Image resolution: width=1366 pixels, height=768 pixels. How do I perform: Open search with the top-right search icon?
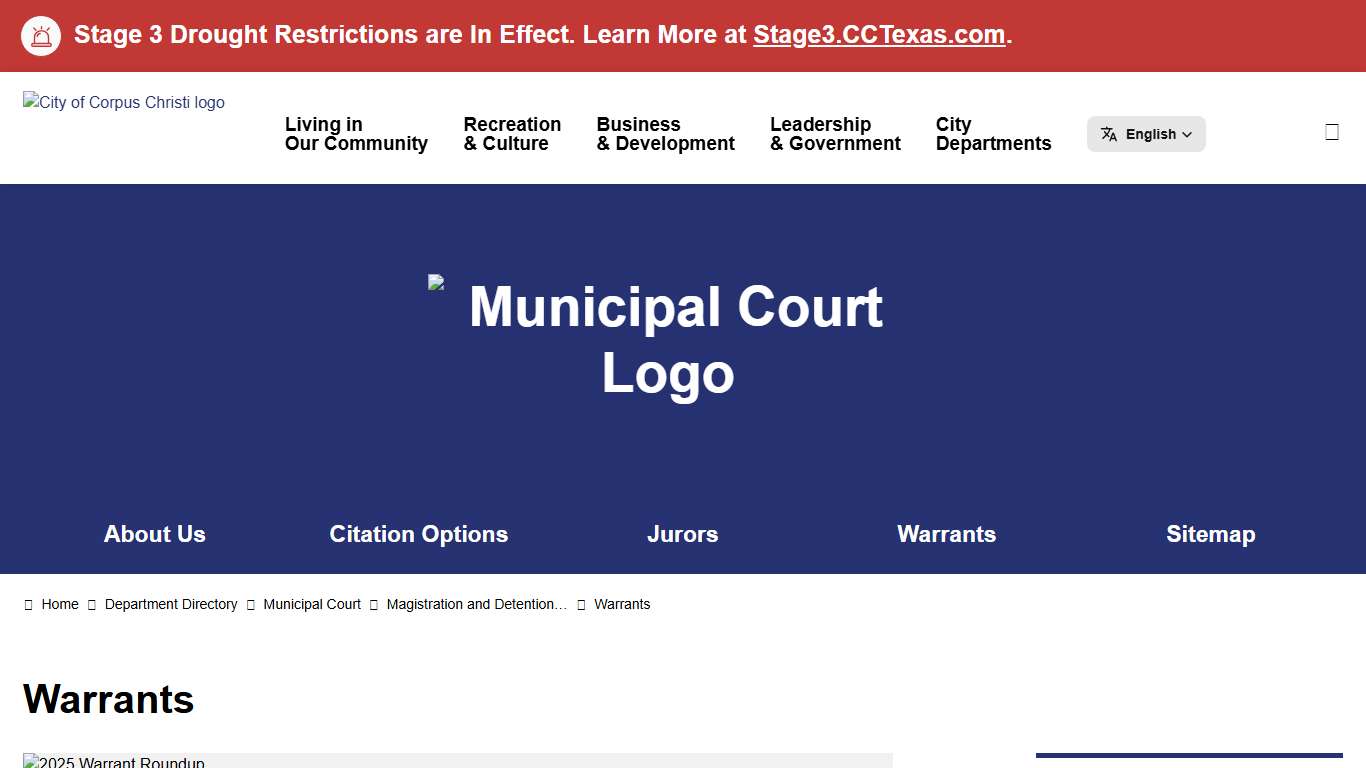pos(1331,130)
